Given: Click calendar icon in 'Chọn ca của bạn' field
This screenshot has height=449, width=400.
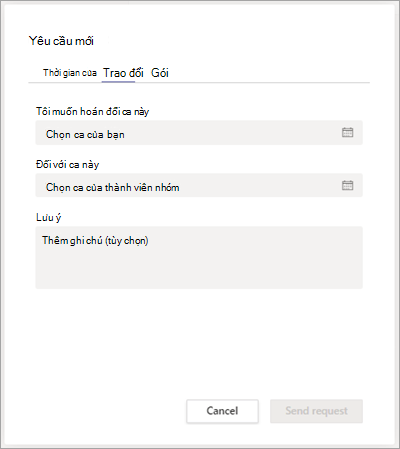Looking at the screenshot, I should click(347, 132).
